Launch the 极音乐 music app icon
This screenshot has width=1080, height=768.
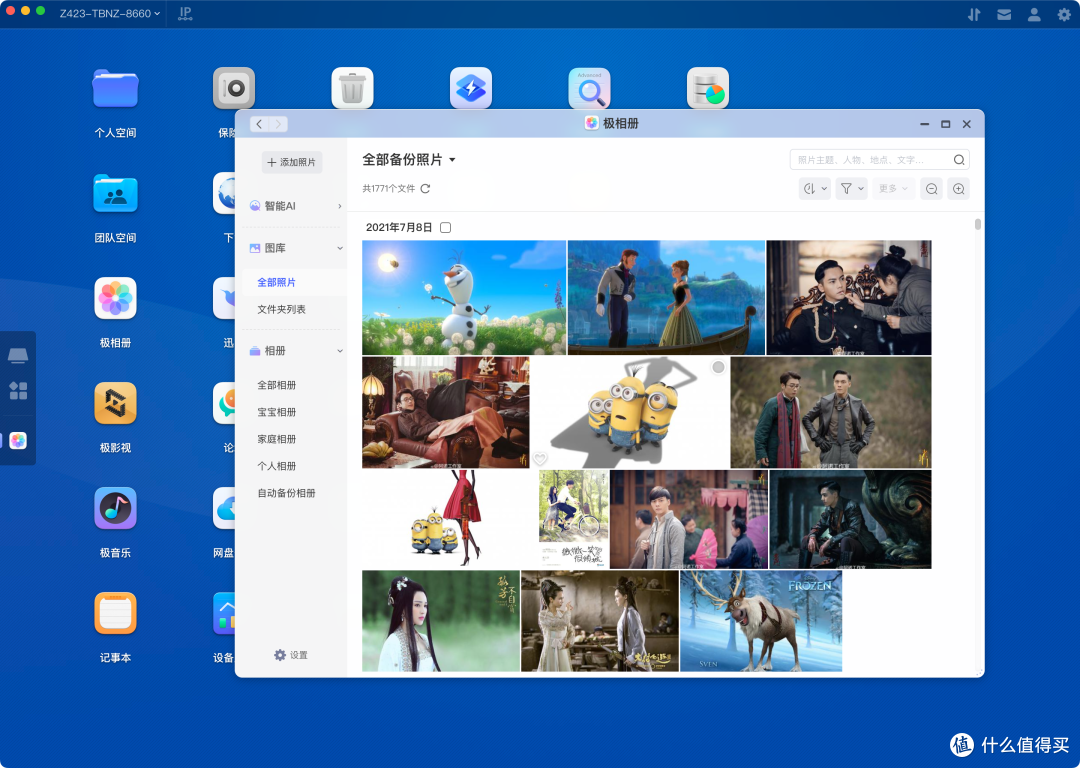tap(115, 508)
